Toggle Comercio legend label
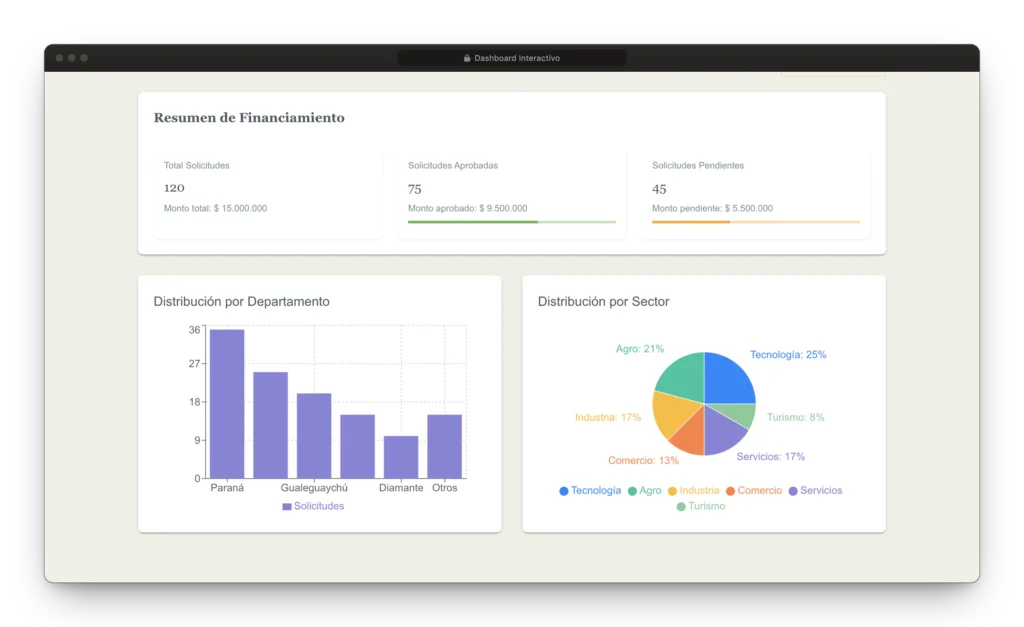Image resolution: width=1024 pixels, height=627 pixels. [760, 490]
